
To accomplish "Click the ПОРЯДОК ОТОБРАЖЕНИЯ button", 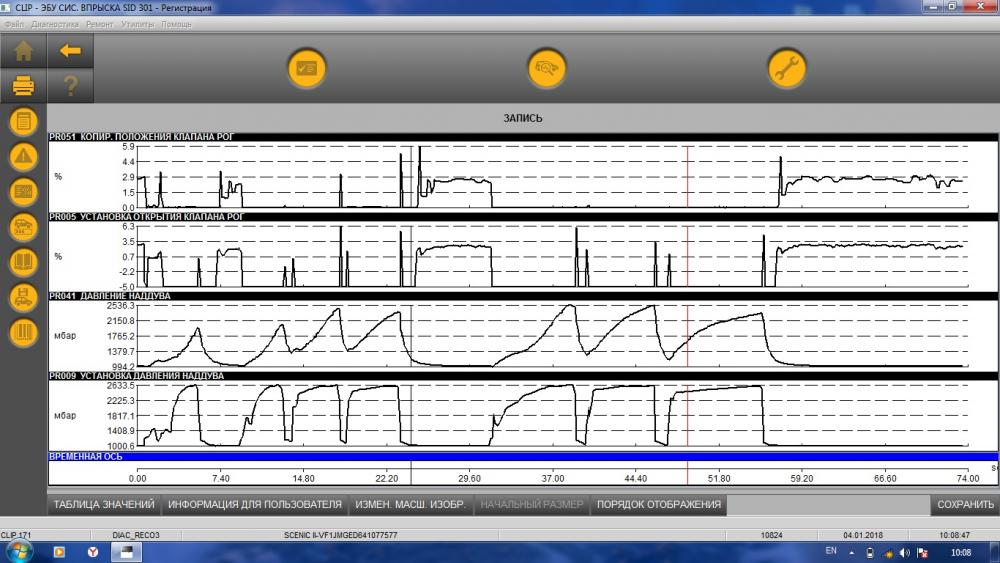I will pyautogui.click(x=659, y=504).
